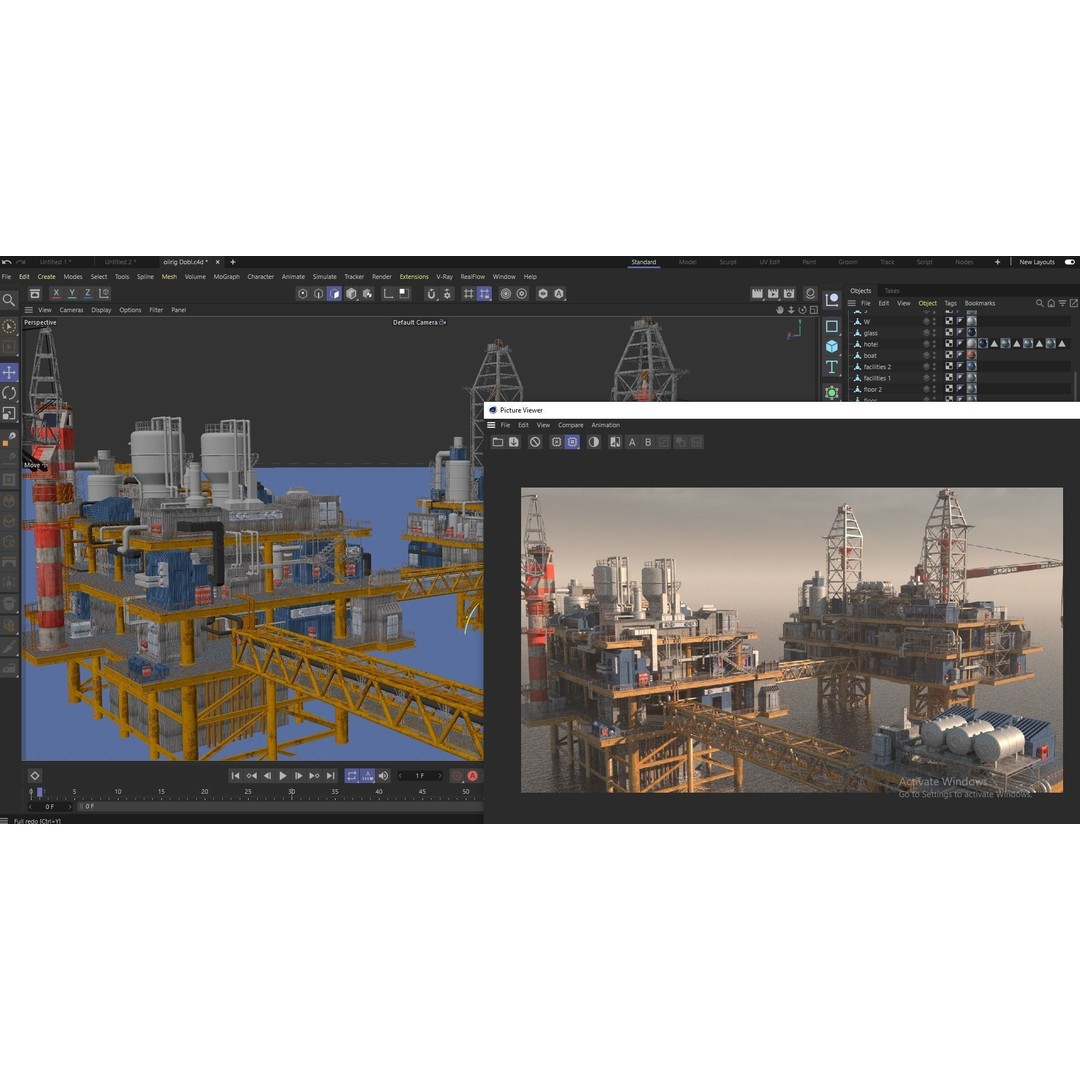Viewport: 1080px width, 1080px height.
Task: Open the Default Camera dropdown in the viewport
Action: point(418,322)
